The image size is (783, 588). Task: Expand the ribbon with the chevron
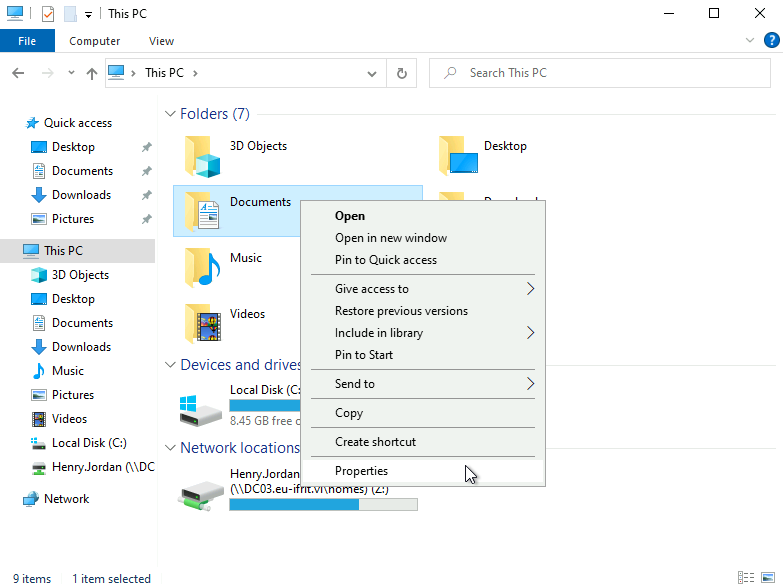(x=750, y=40)
